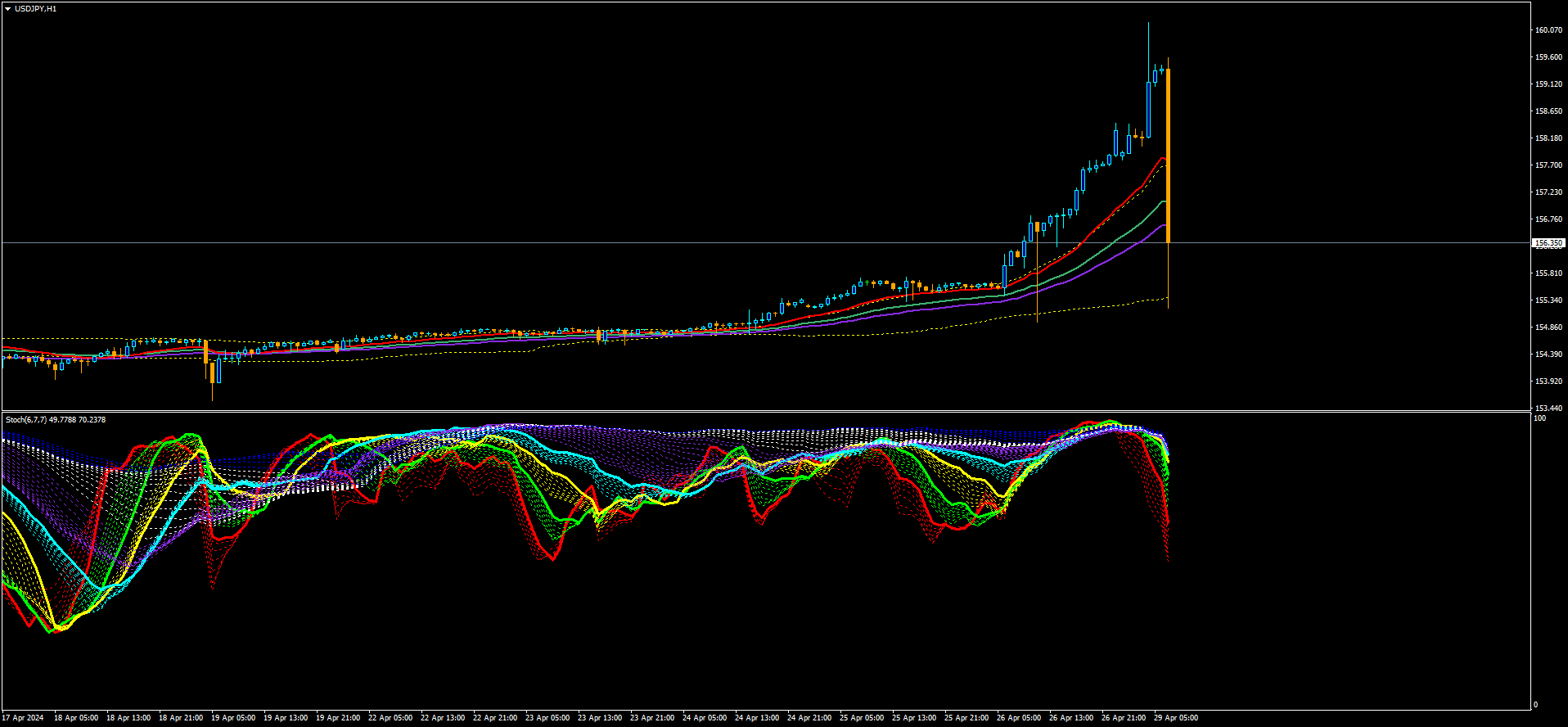Image resolution: width=1568 pixels, height=727 pixels.
Task: Click the 157.700 price scale label
Action: 1548,165
